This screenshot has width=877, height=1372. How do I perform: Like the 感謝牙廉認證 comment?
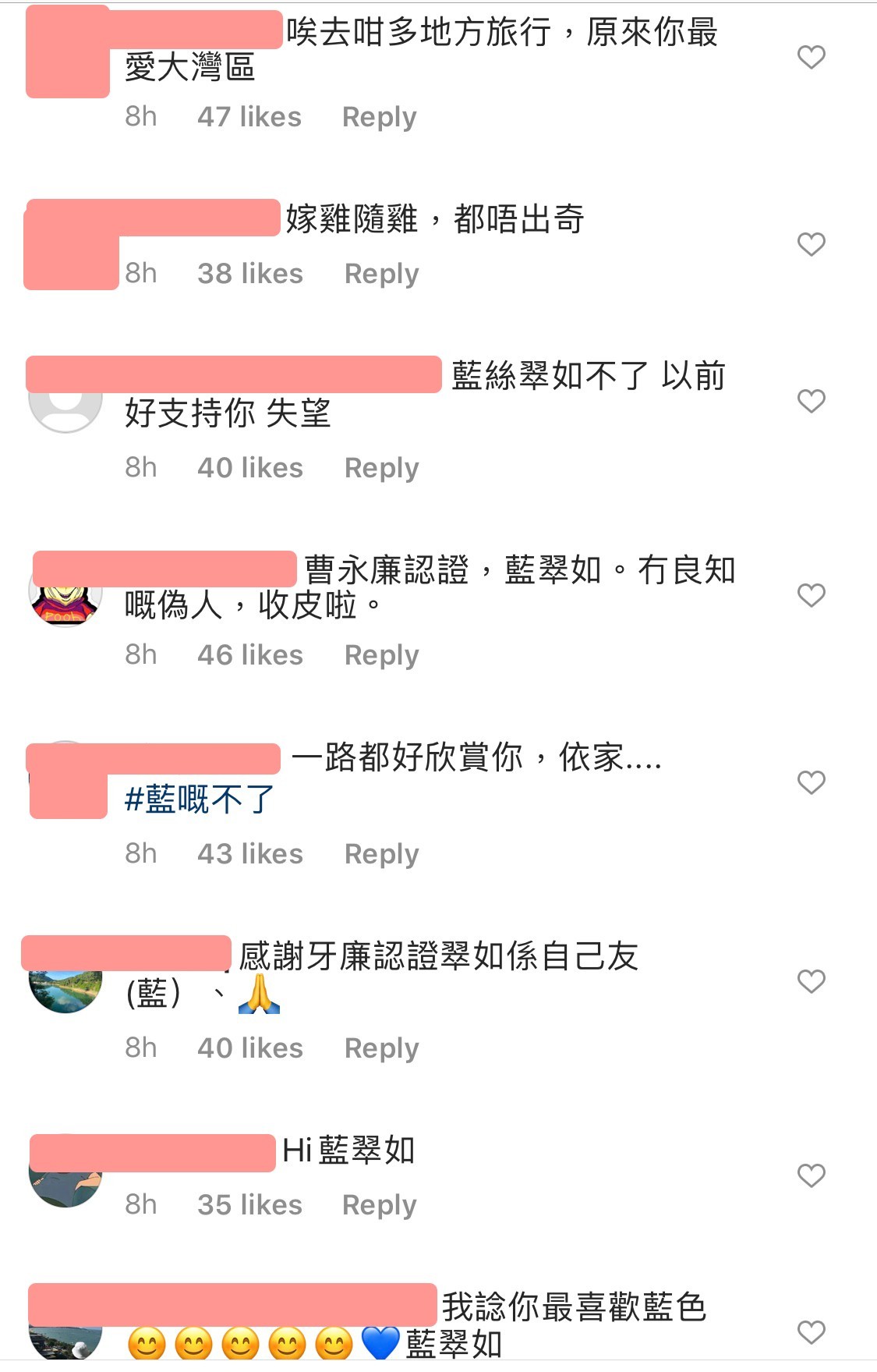pyautogui.click(x=811, y=981)
